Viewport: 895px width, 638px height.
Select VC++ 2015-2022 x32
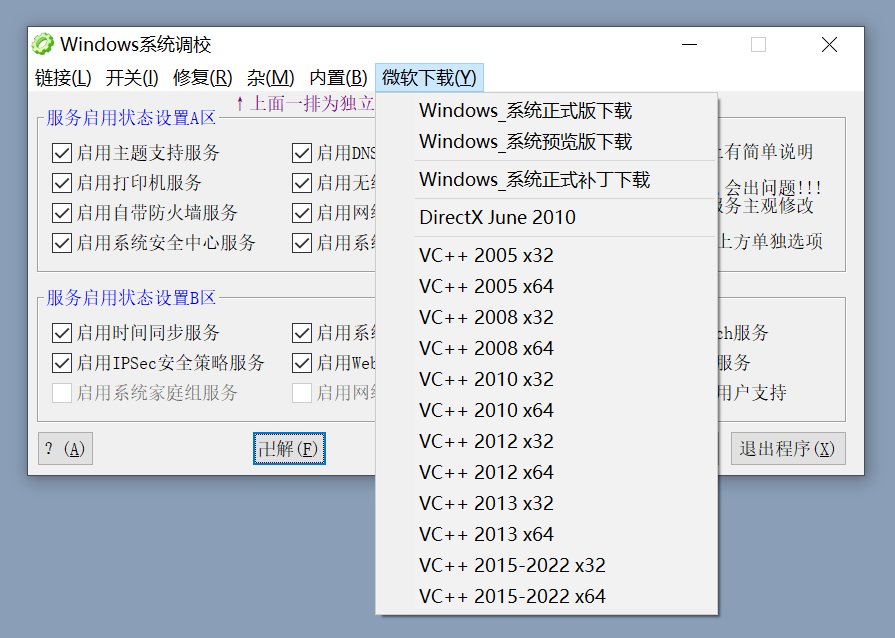point(546,565)
